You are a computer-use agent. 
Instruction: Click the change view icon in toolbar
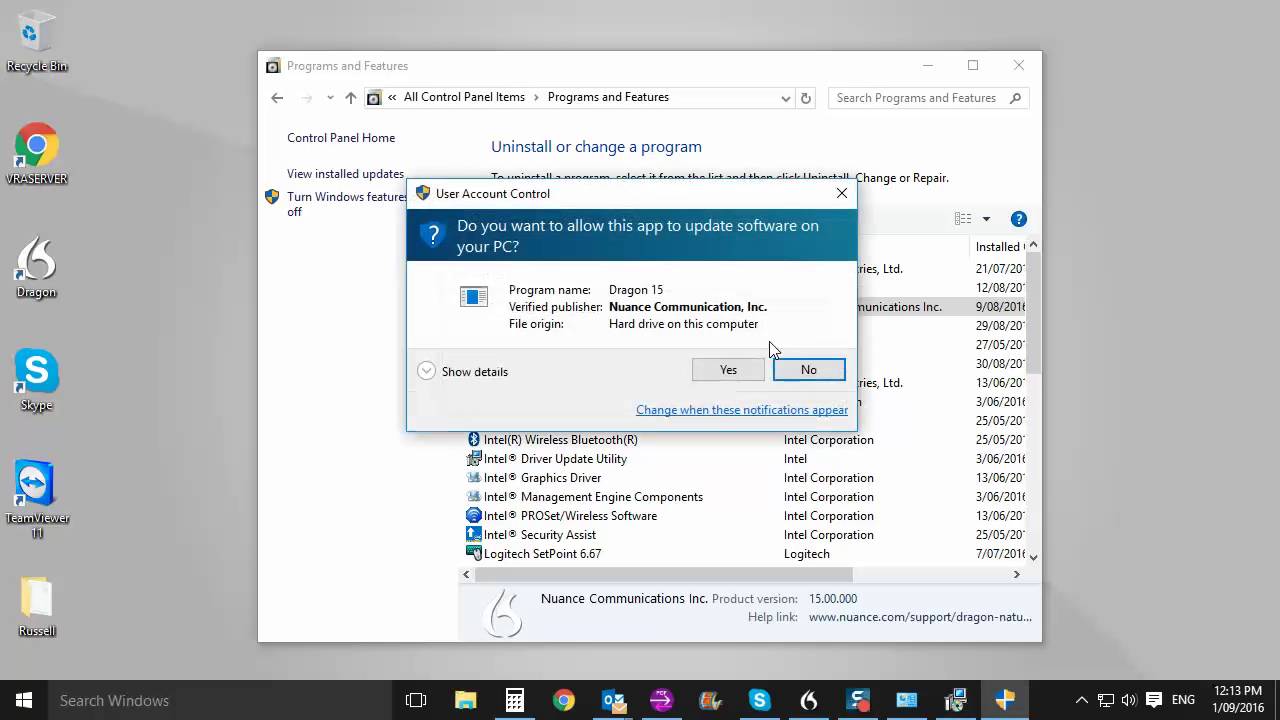pos(963,219)
